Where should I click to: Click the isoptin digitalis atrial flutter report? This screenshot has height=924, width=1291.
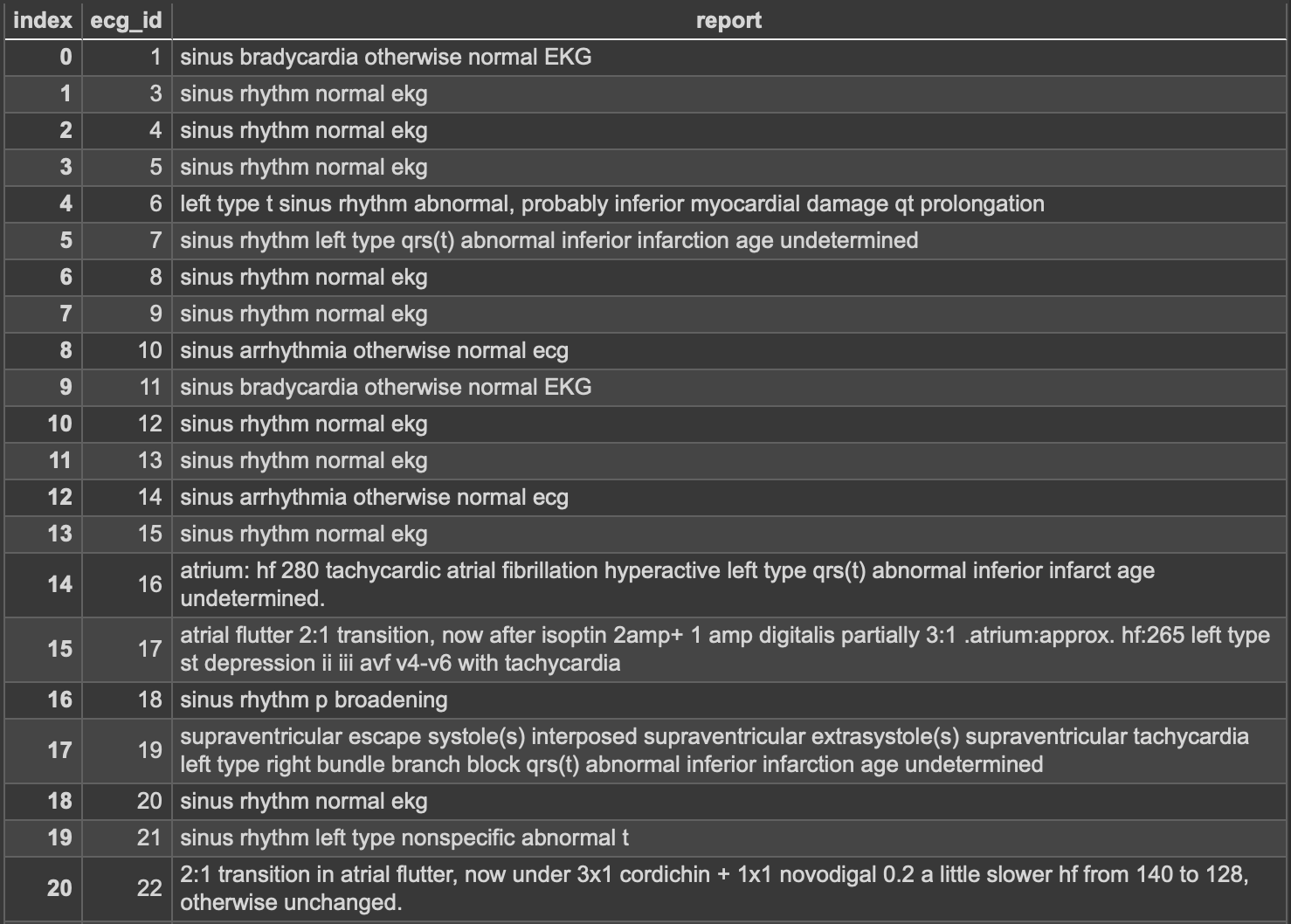[x=725, y=649]
